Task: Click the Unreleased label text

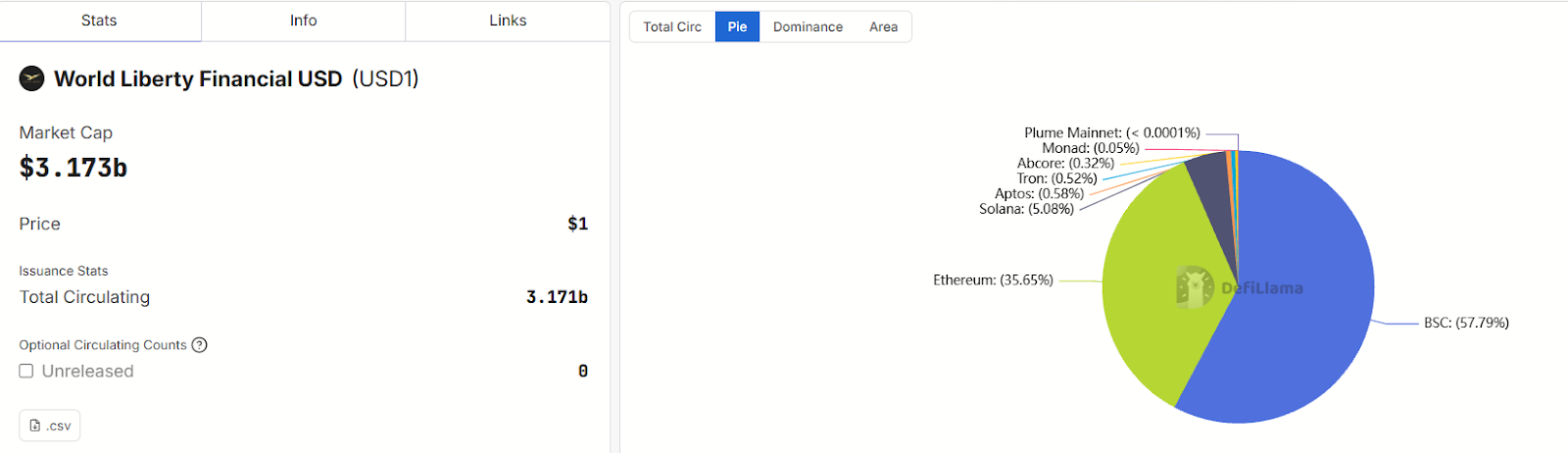Action: [x=87, y=371]
